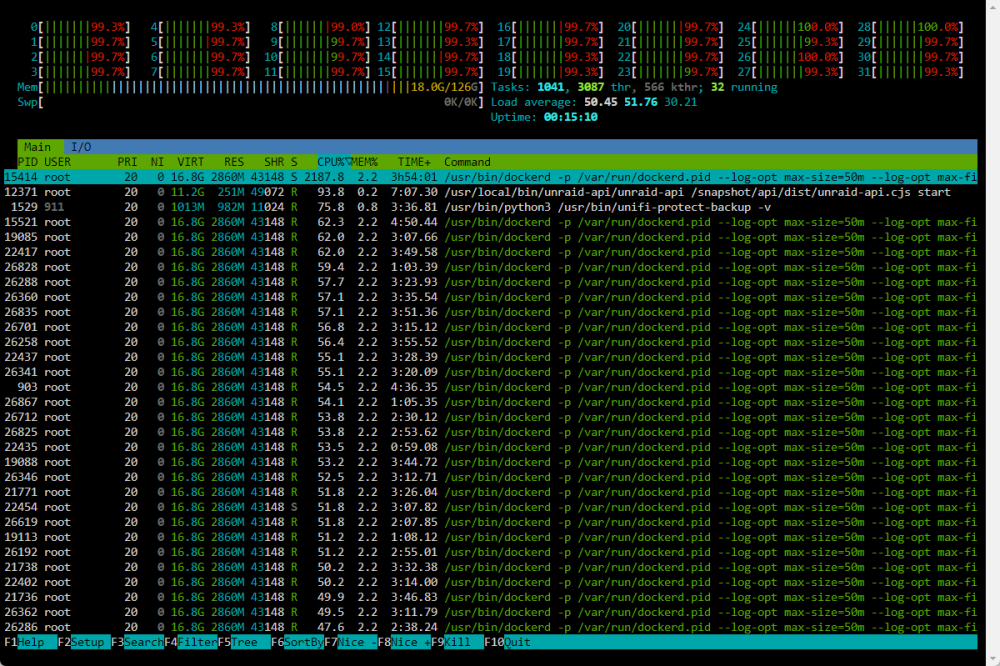Screen dimensions: 1000x666
Task: Click the F3 Search button
Action: 137,642
